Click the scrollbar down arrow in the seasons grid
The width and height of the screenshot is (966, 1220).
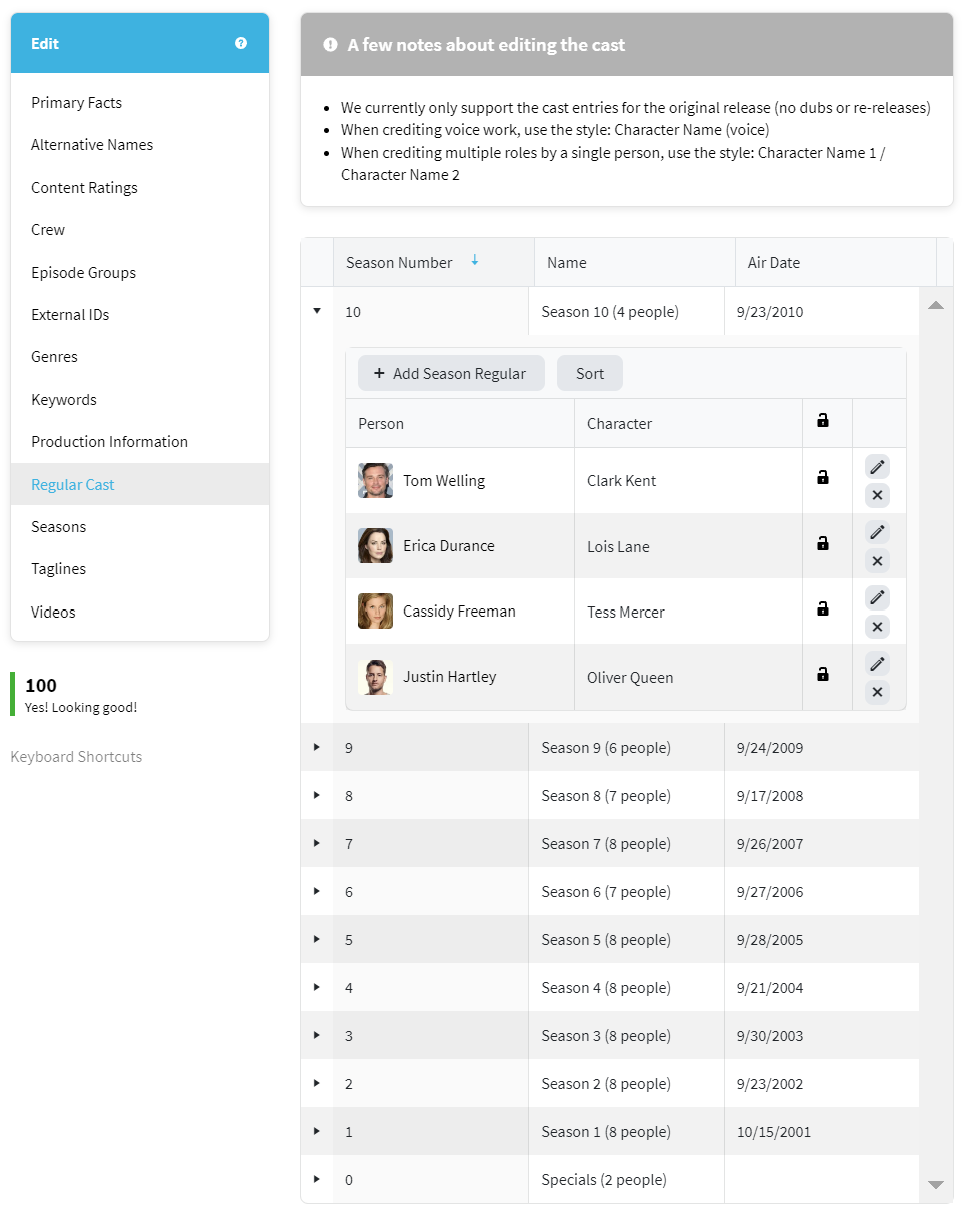point(936,1185)
